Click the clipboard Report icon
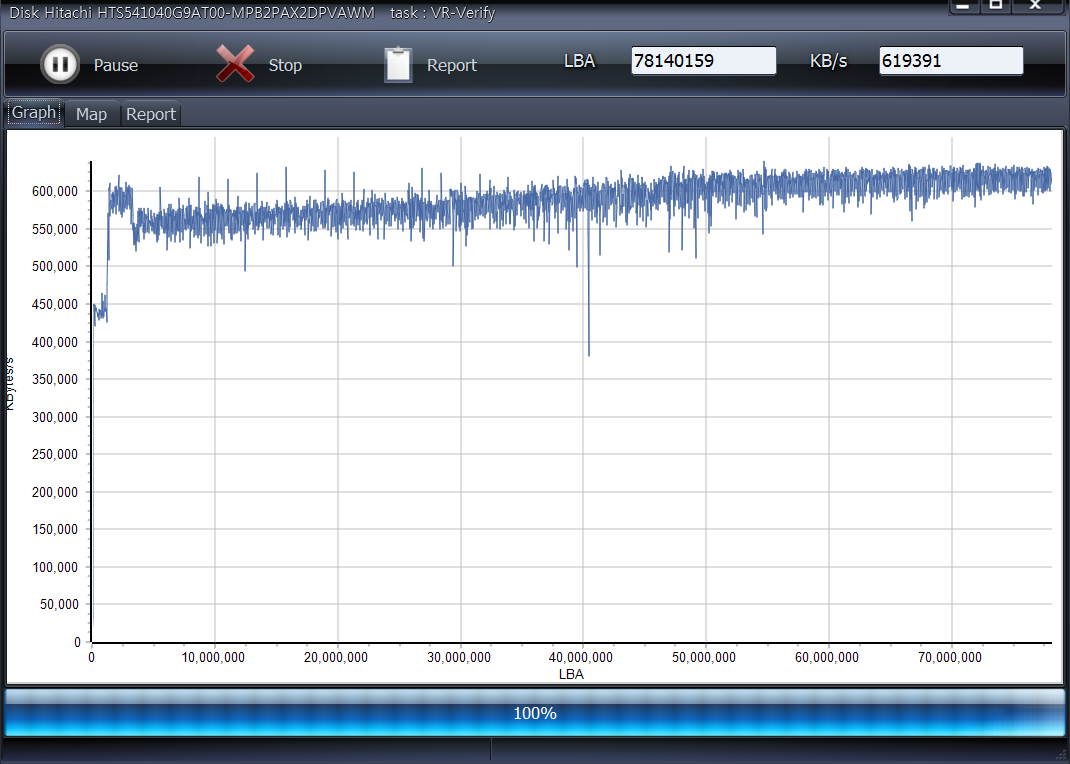Viewport: 1070px width, 764px height. click(398, 65)
